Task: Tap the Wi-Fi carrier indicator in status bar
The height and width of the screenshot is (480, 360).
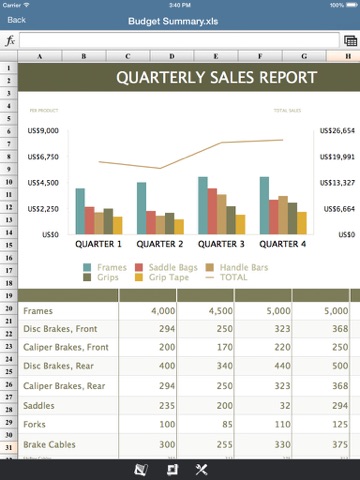Action: click(x=16, y=5)
